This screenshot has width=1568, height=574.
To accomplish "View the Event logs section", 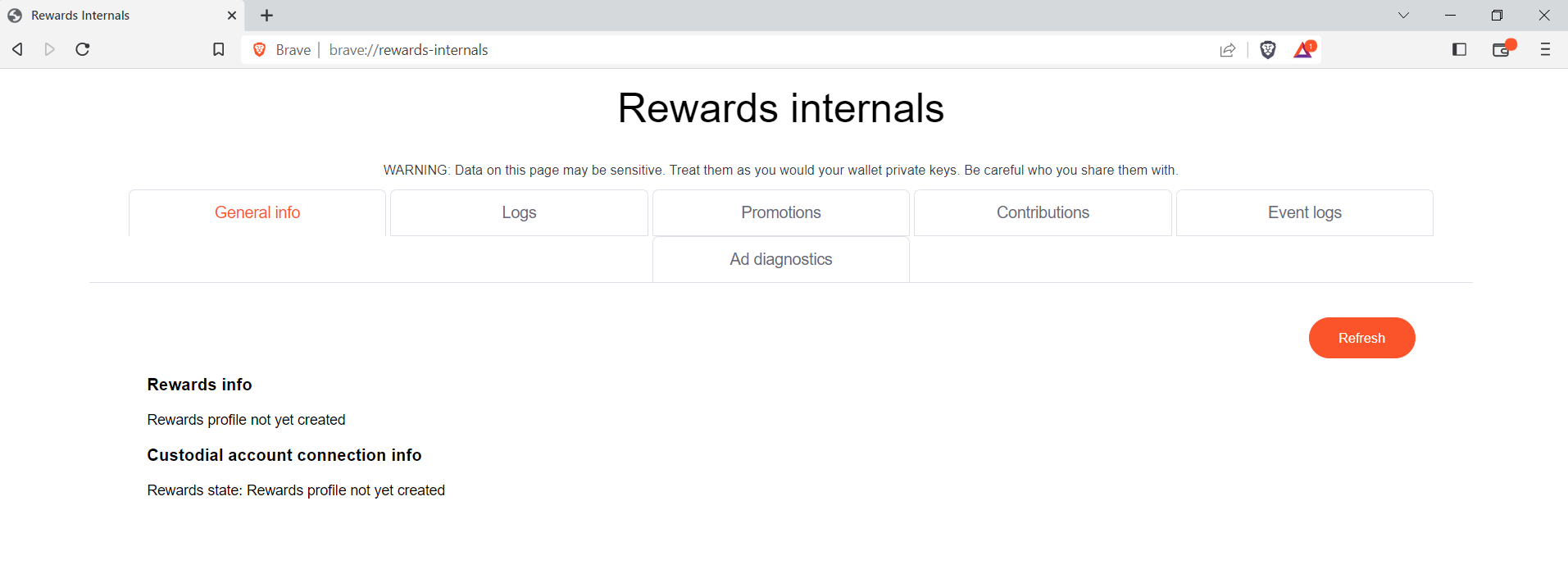I will coord(1304,212).
